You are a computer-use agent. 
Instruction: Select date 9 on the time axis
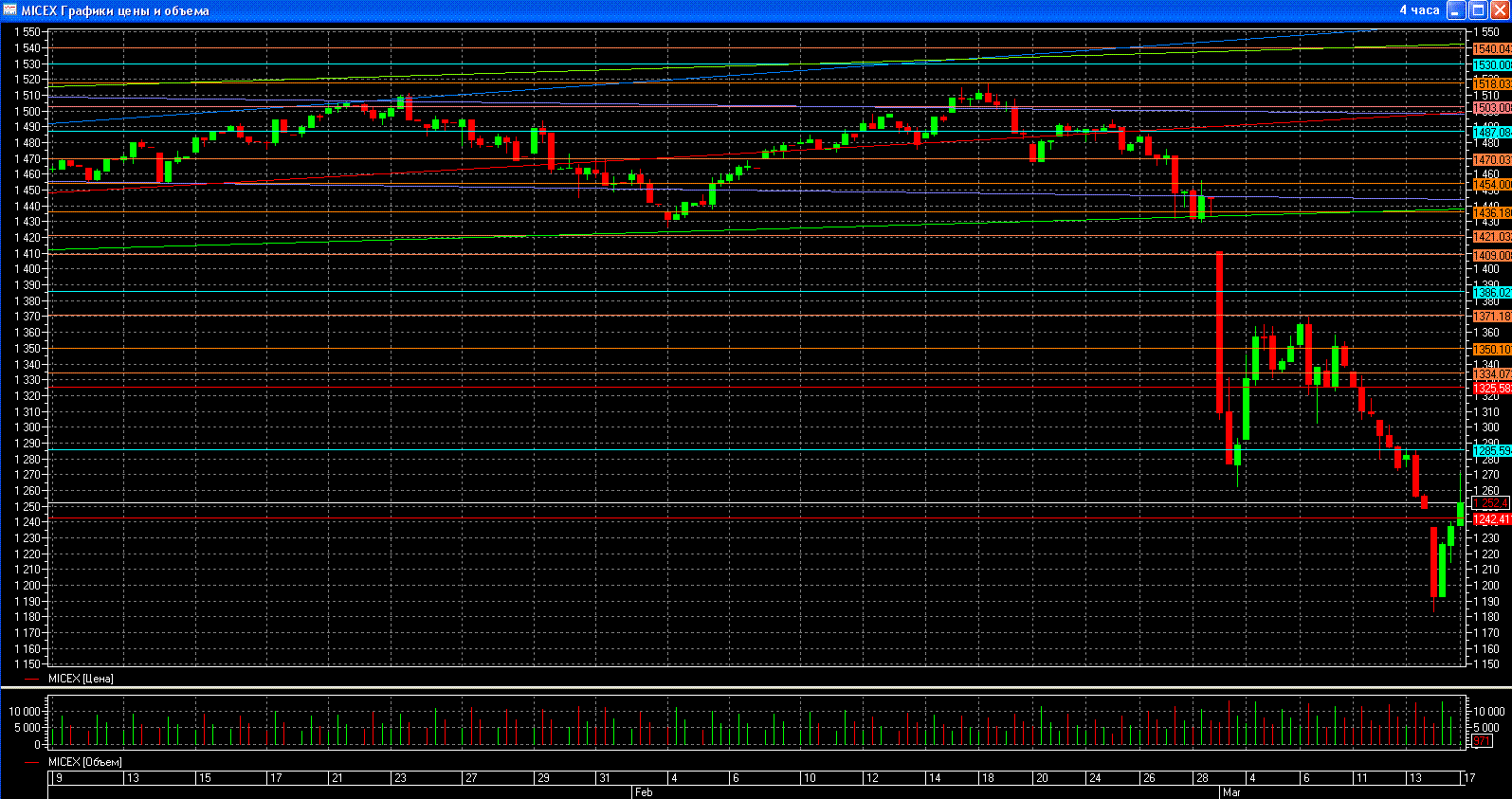(59, 777)
